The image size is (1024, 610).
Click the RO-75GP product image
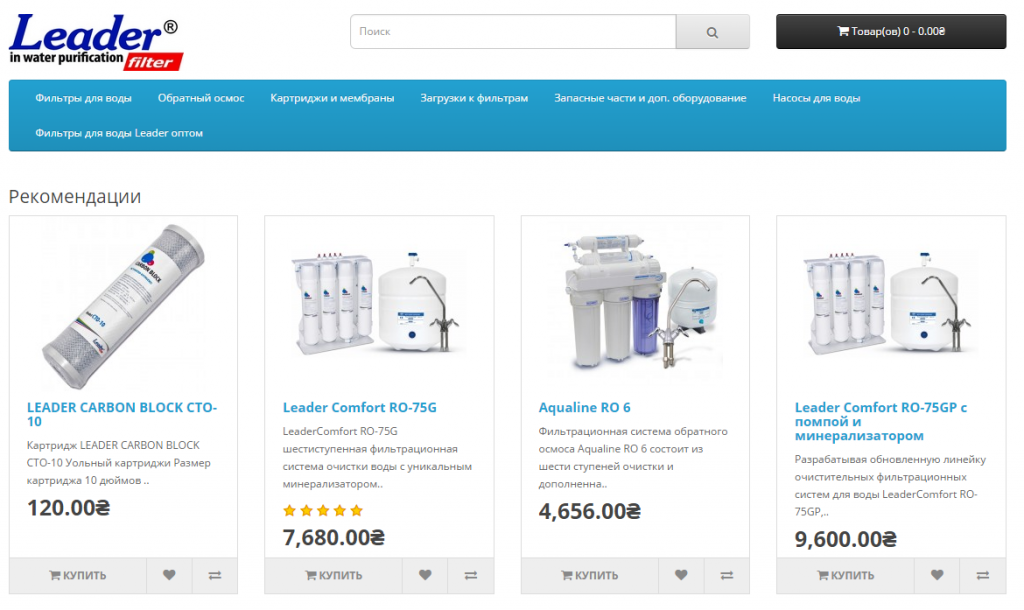pyautogui.click(x=891, y=306)
